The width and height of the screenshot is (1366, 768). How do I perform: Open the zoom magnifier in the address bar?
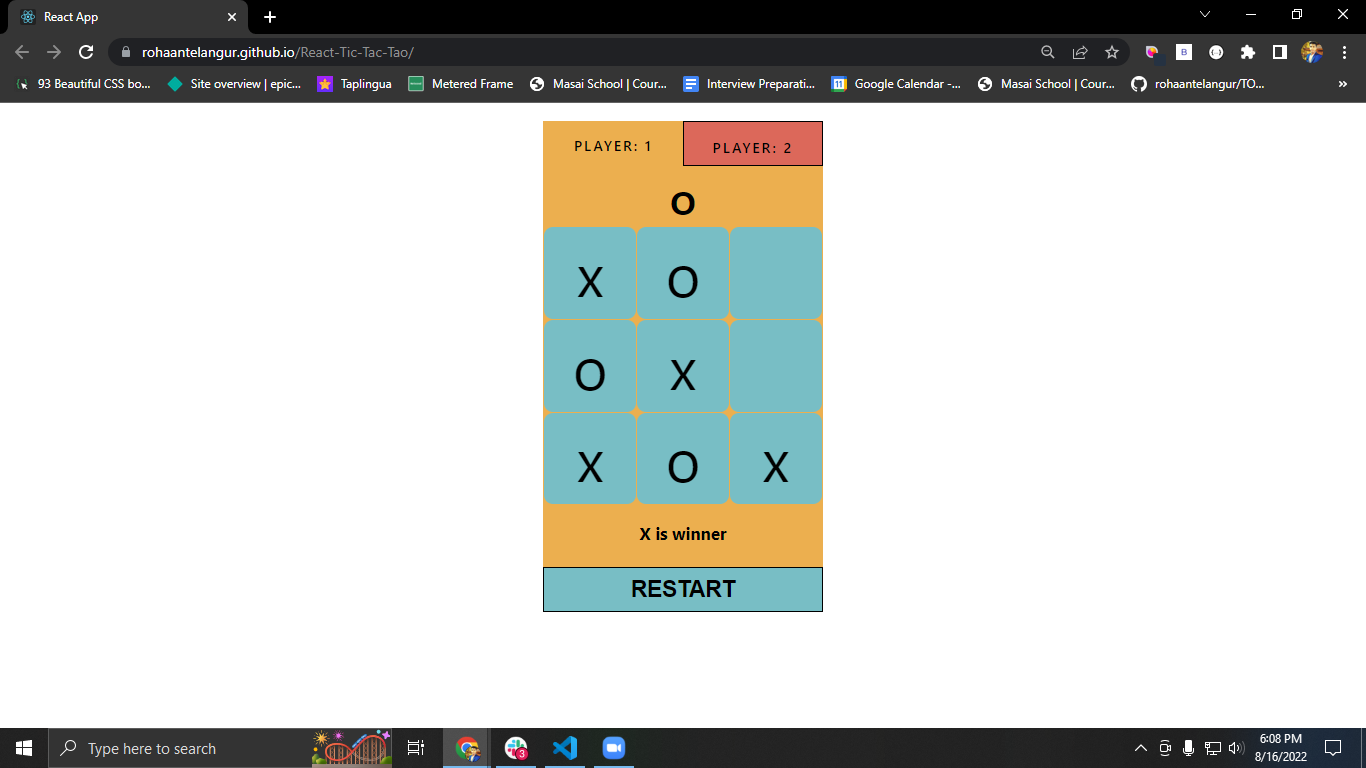pos(1046,51)
